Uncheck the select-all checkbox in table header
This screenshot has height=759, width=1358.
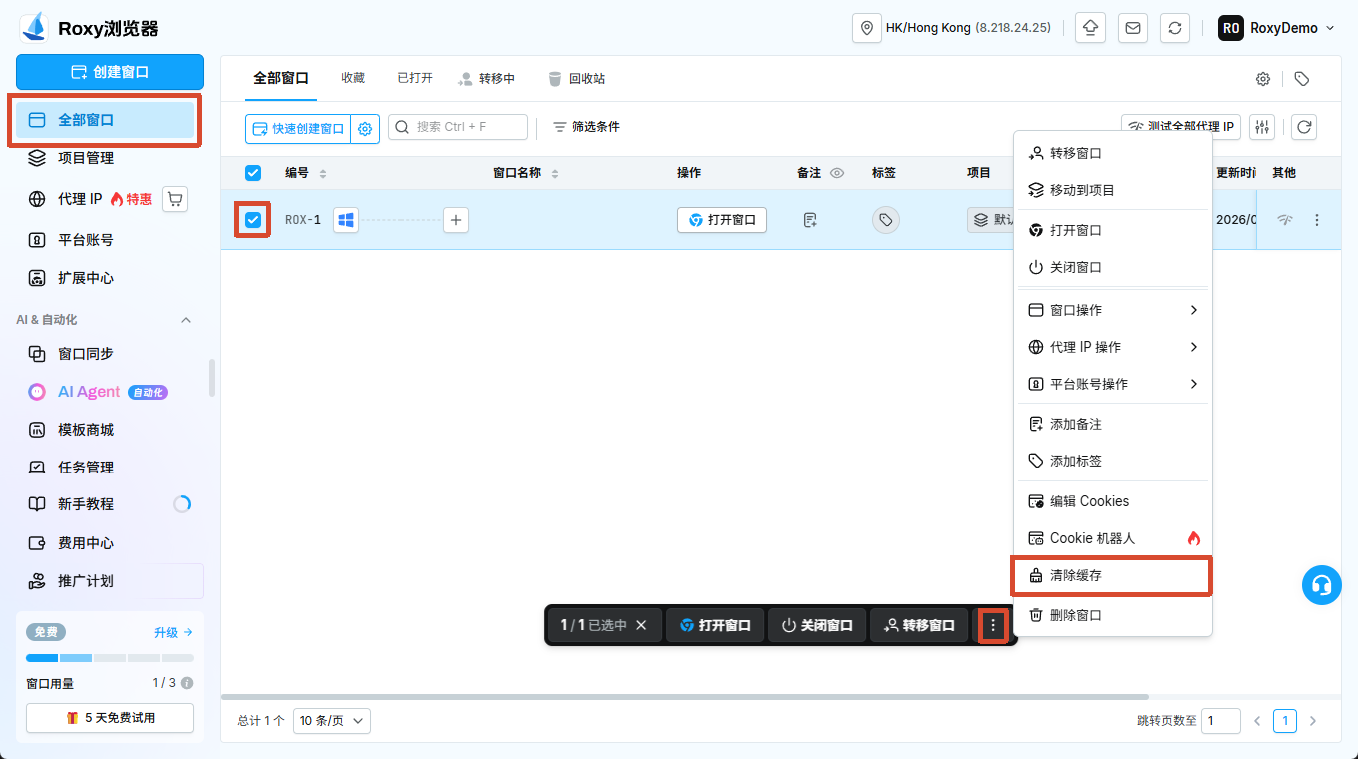253,173
